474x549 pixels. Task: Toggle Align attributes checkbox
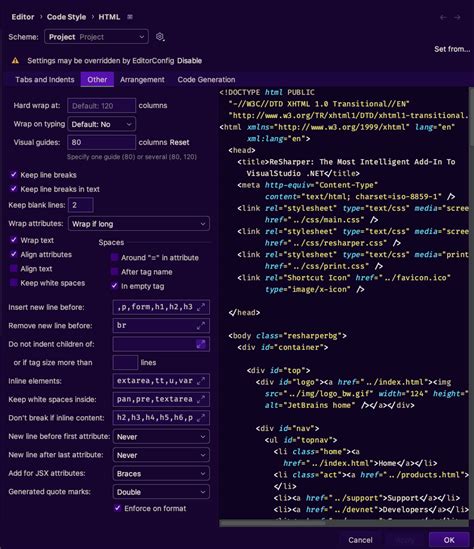(x=14, y=254)
